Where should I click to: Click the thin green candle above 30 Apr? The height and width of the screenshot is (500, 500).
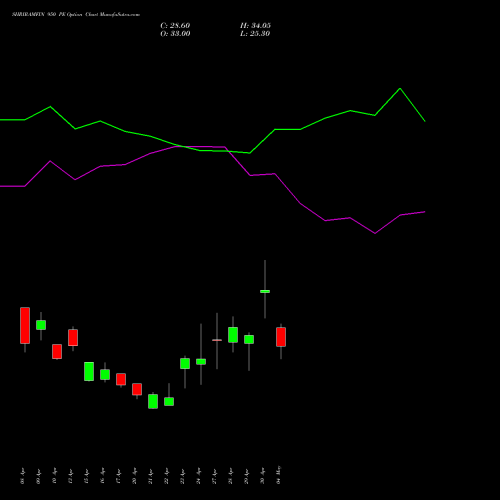265,291
